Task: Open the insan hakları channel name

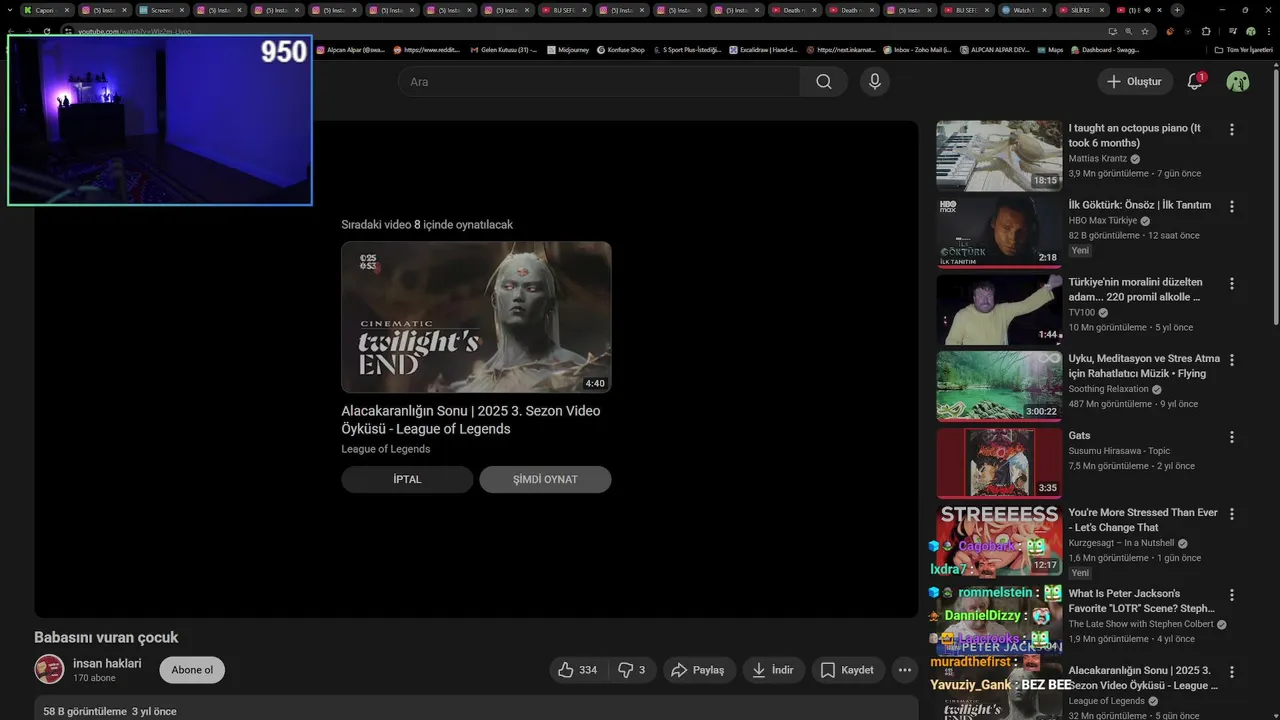Action: 107,663
